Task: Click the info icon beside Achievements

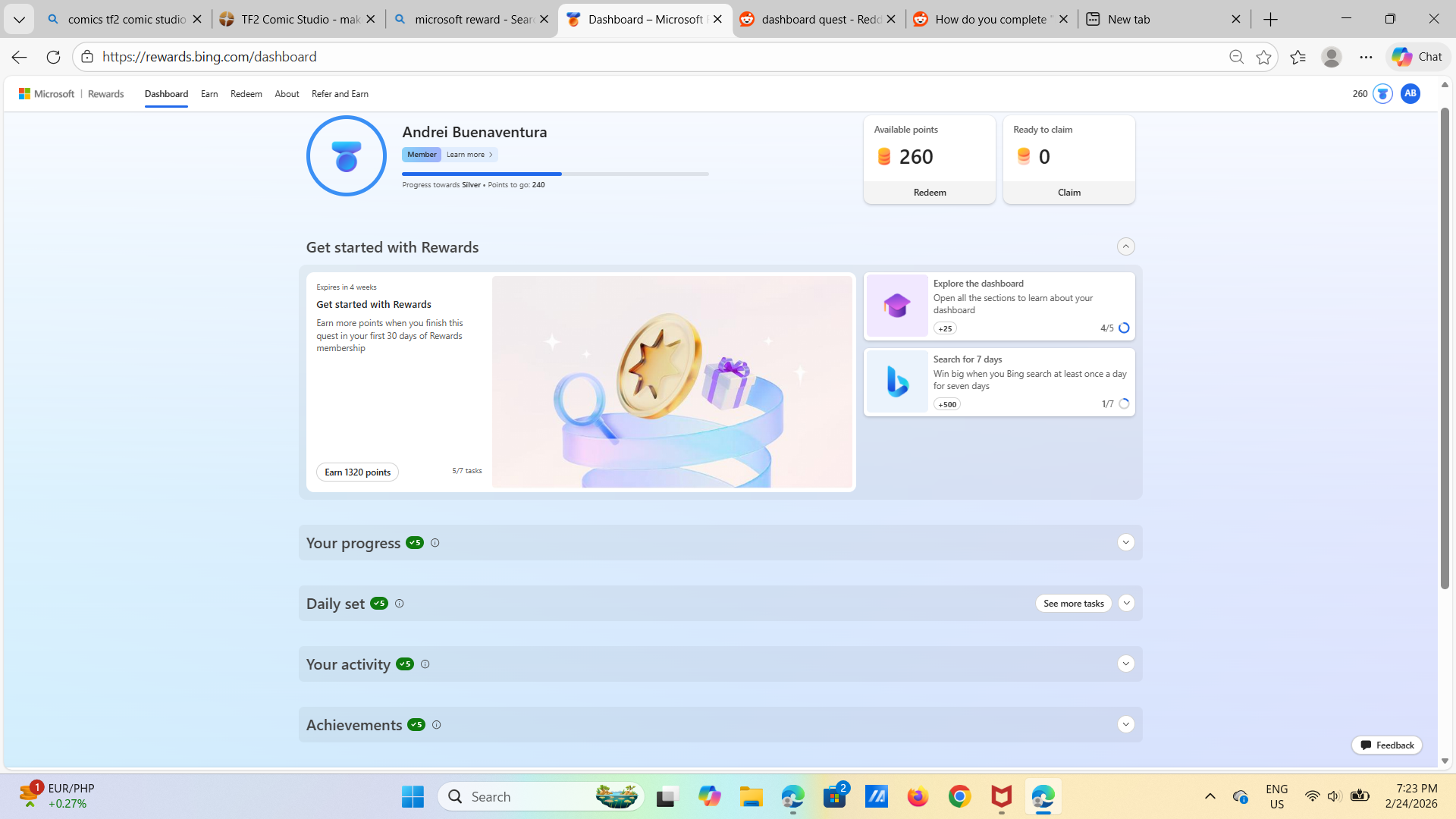Action: 436,725
